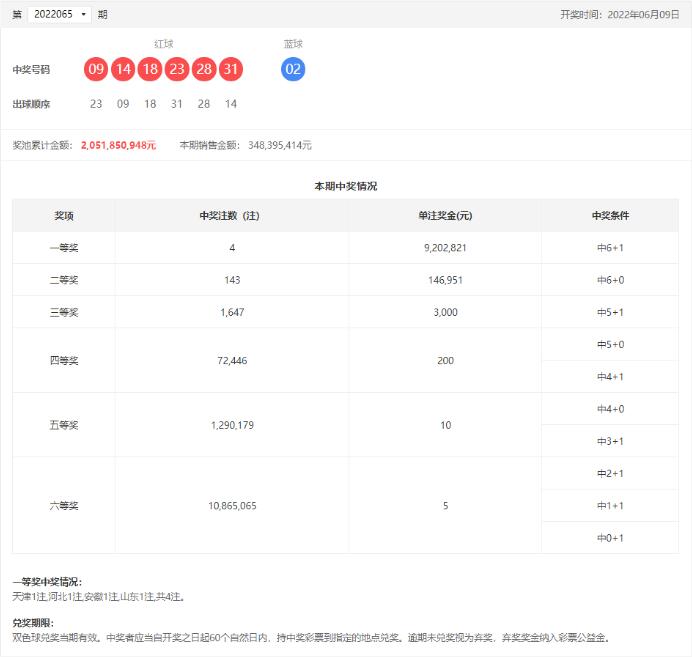The image size is (692, 657).
Task: Select the draw date 2022年06月09日 text
Action: coord(643,15)
